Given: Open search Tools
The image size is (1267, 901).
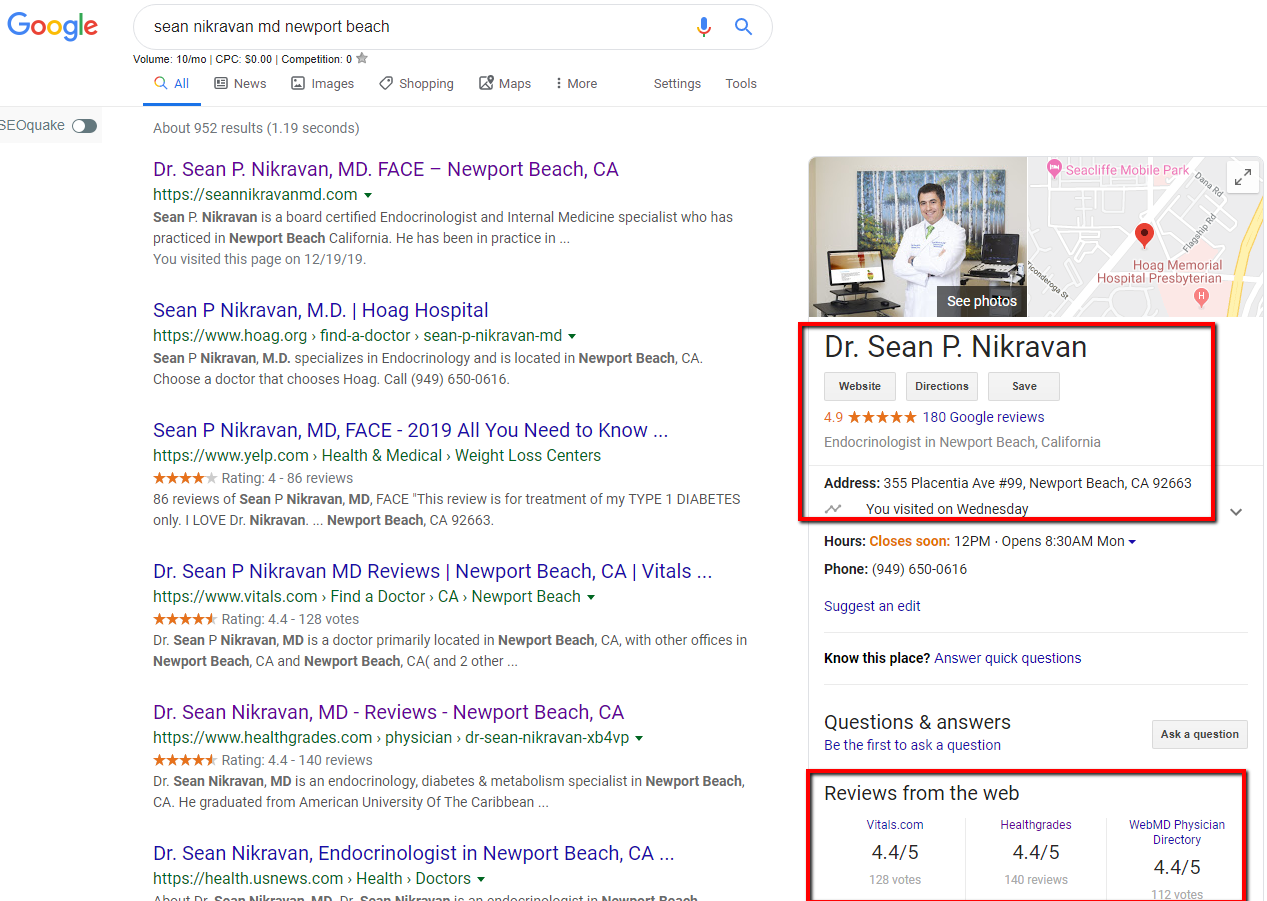Looking at the screenshot, I should coord(741,84).
